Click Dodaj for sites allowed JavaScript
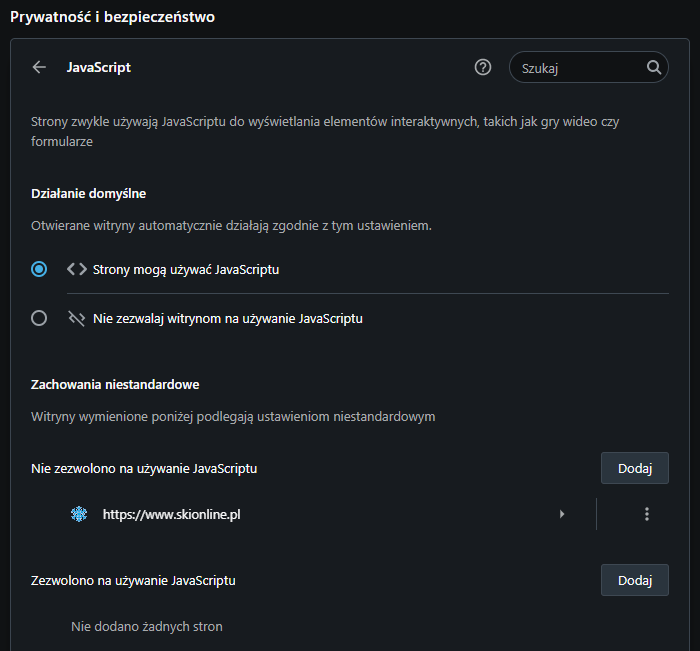 tap(634, 580)
